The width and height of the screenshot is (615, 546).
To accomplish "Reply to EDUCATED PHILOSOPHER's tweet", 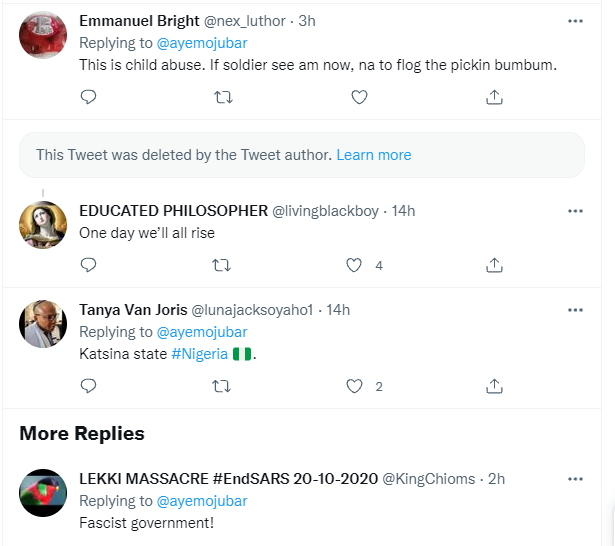I will click(x=88, y=265).
